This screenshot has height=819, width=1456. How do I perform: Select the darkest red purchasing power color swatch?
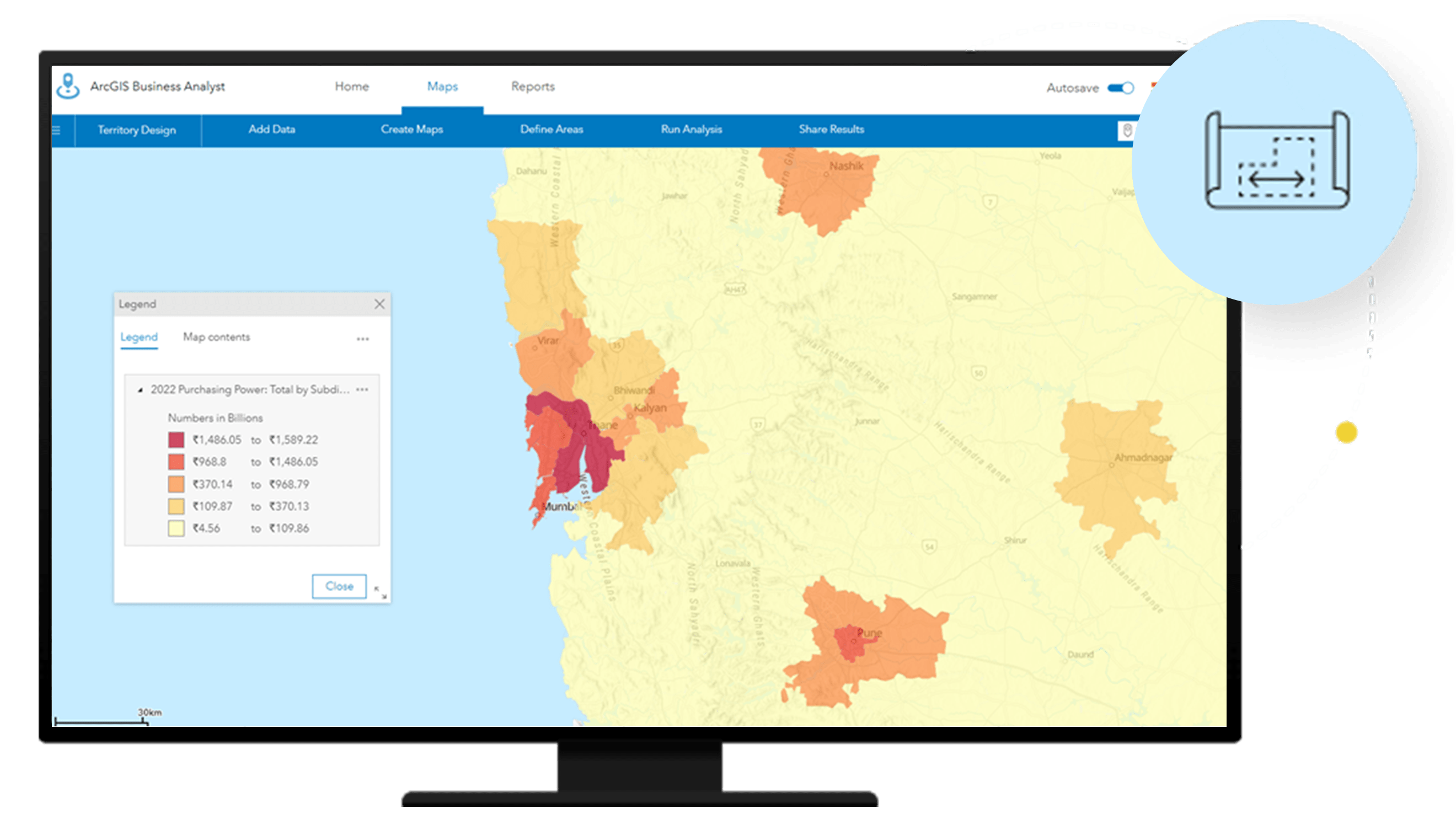174,440
